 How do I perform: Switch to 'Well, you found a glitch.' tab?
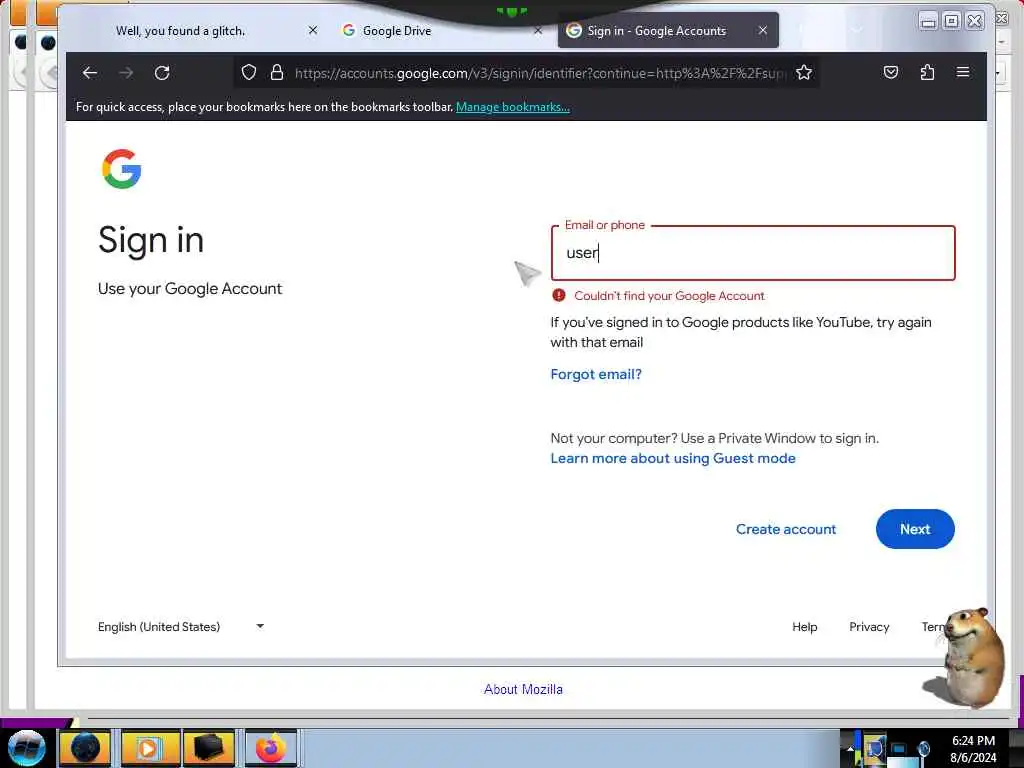click(180, 31)
